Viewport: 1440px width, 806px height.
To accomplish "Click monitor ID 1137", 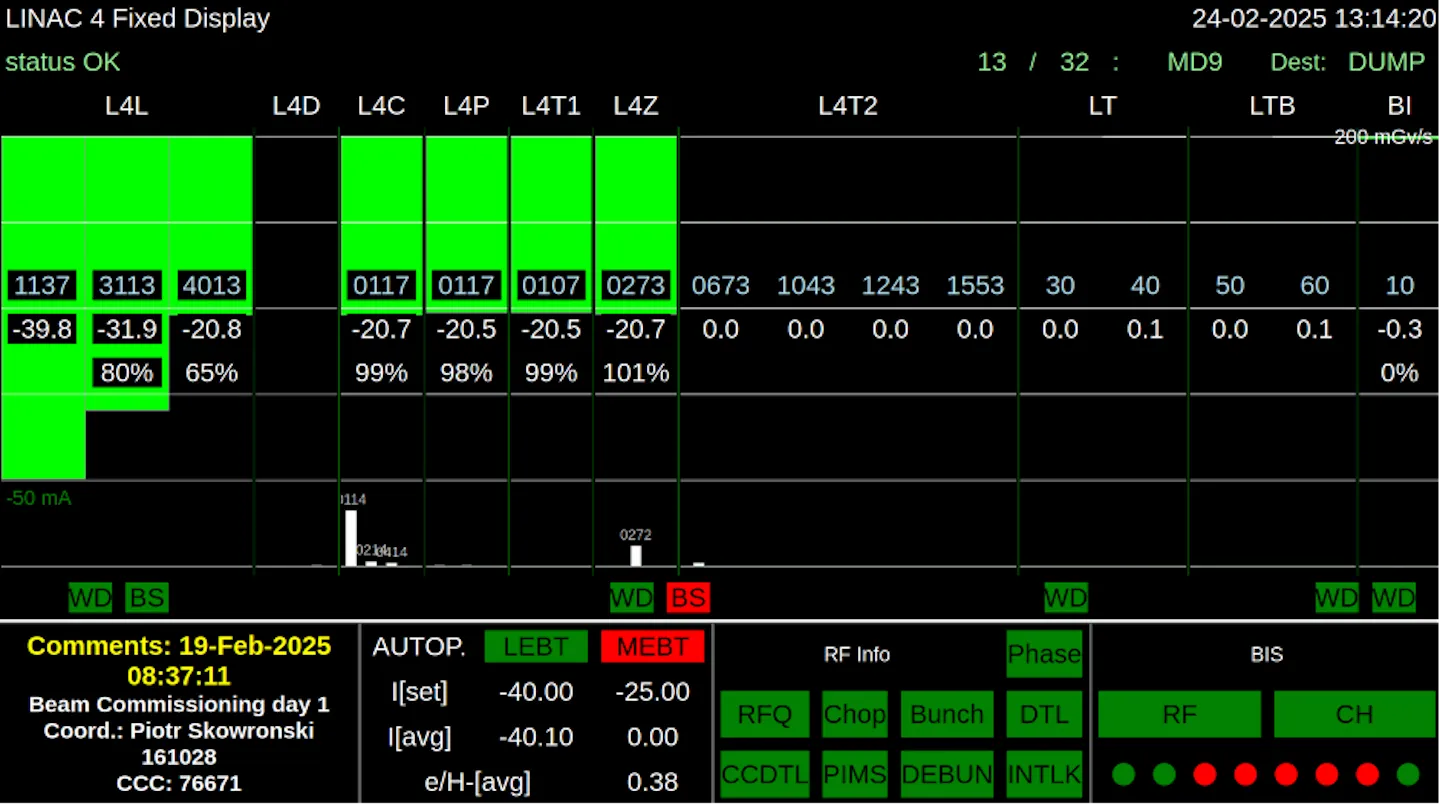I will (42, 285).
